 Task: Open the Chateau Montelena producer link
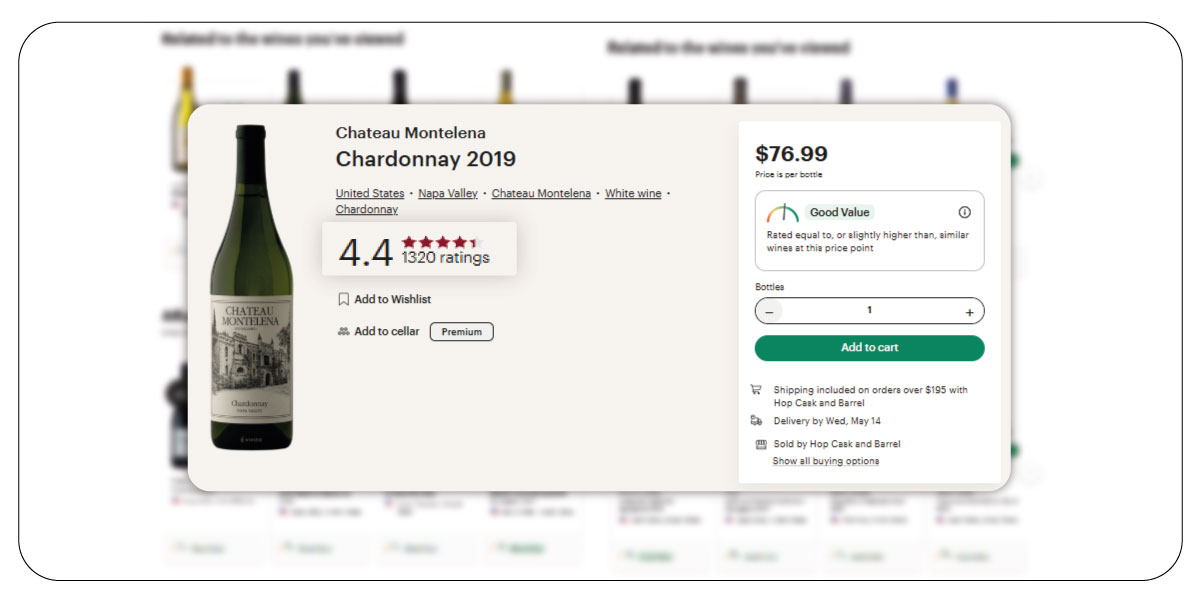coord(541,193)
